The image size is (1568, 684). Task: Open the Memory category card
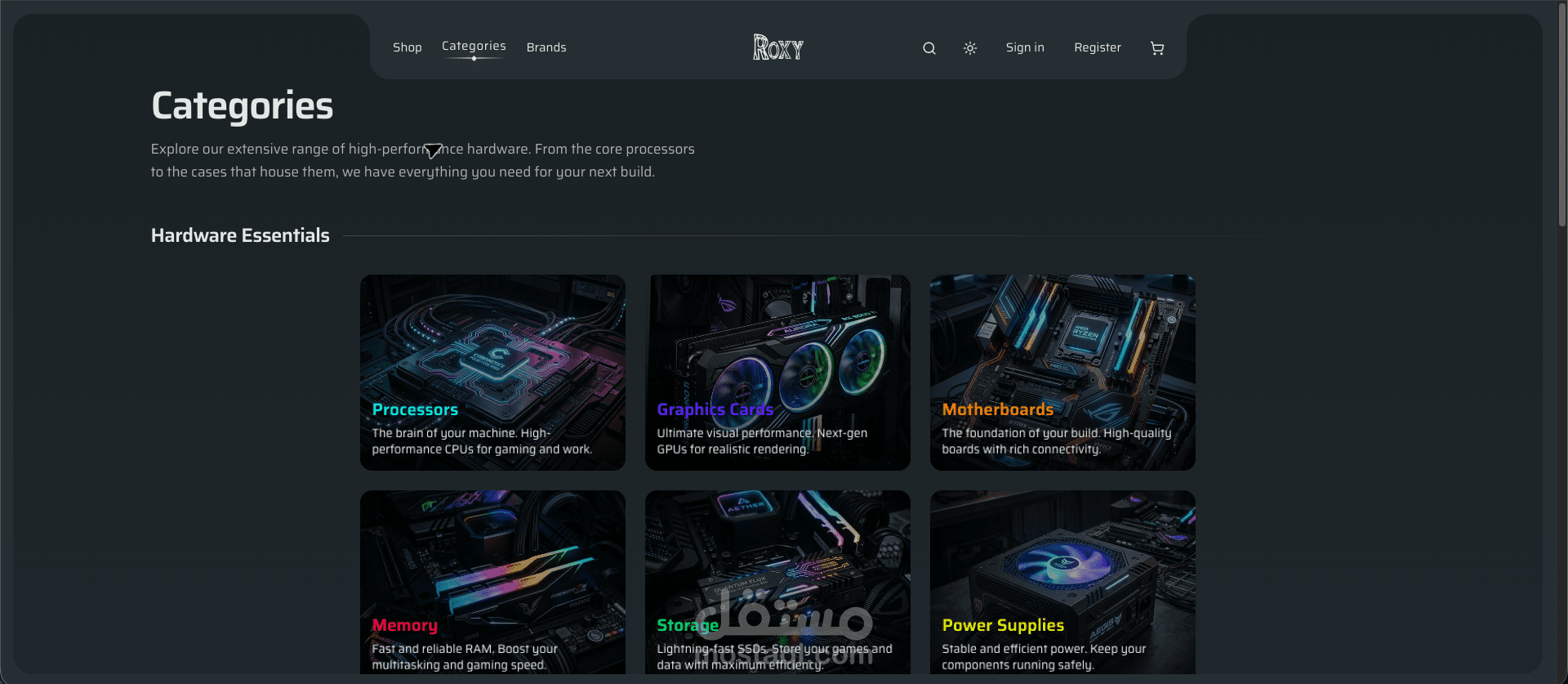(x=492, y=583)
